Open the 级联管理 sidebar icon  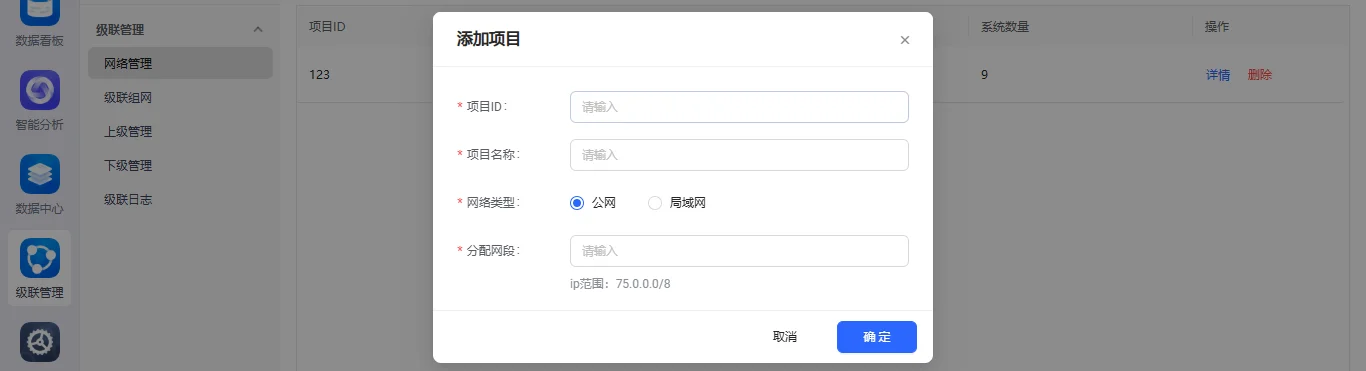pos(40,258)
